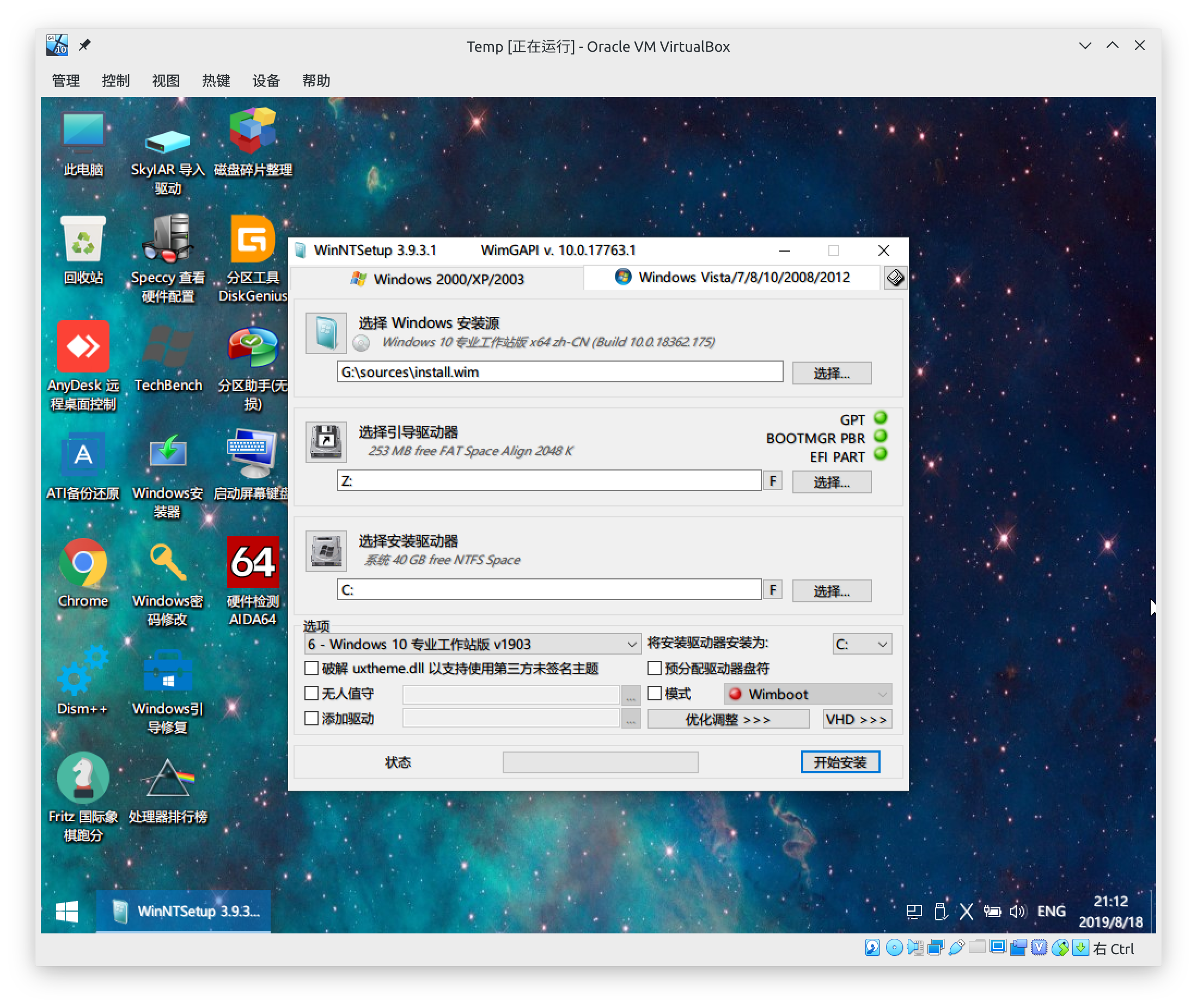
Task: Click VHD >>> button
Action: [x=857, y=719]
